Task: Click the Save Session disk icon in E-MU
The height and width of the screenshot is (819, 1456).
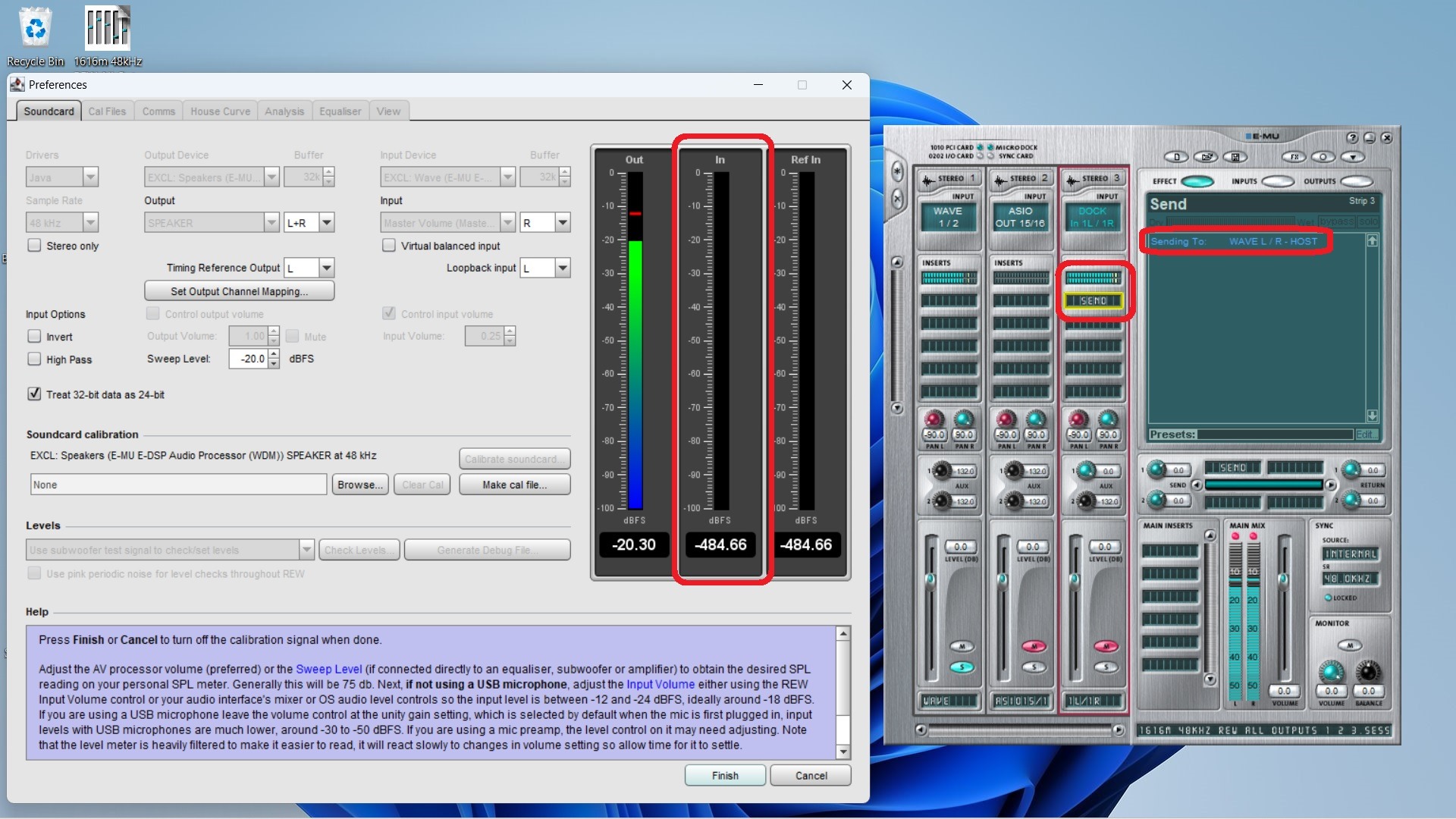Action: 1235,157
